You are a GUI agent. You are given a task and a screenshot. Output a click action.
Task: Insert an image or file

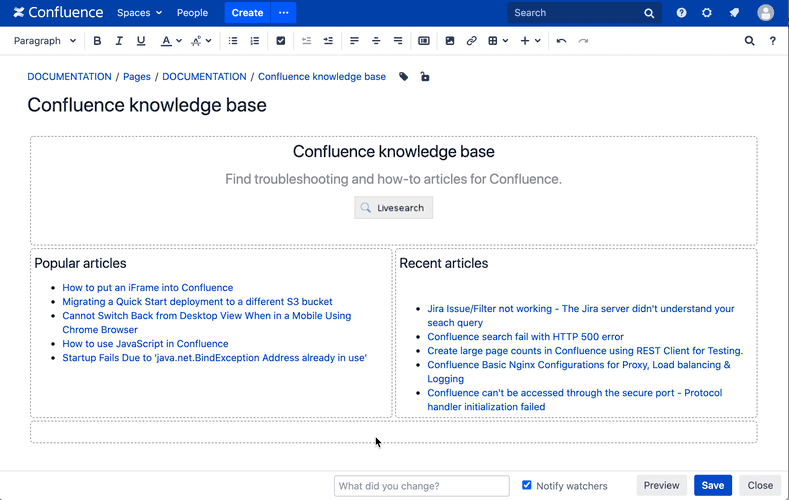(450, 41)
